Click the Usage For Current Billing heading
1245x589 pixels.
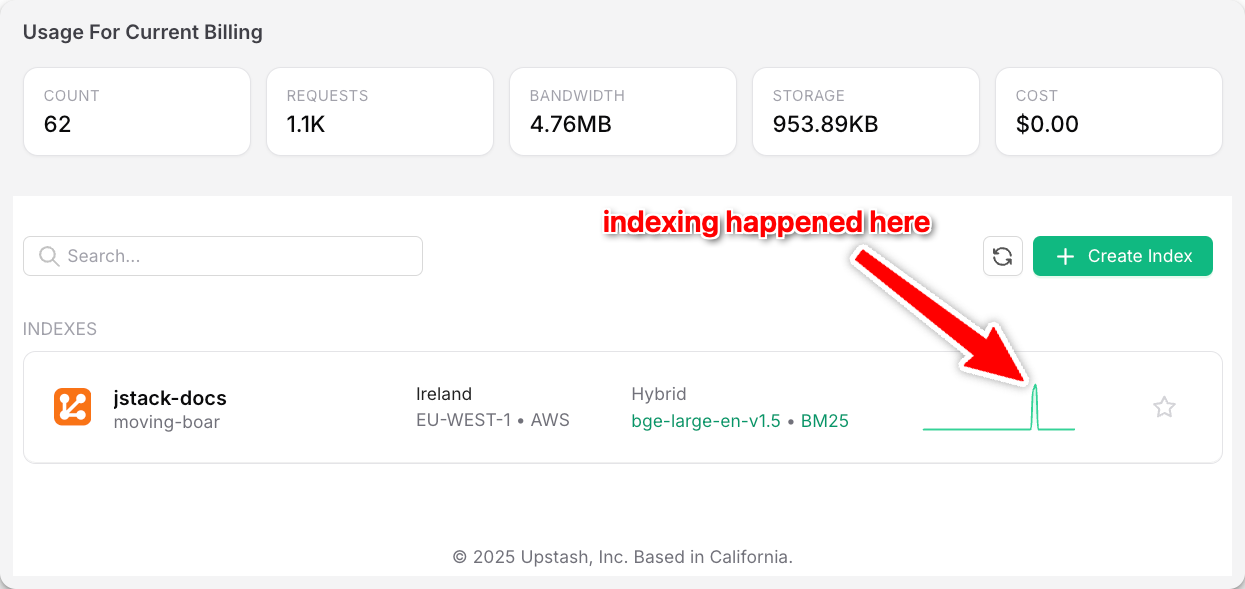(143, 32)
